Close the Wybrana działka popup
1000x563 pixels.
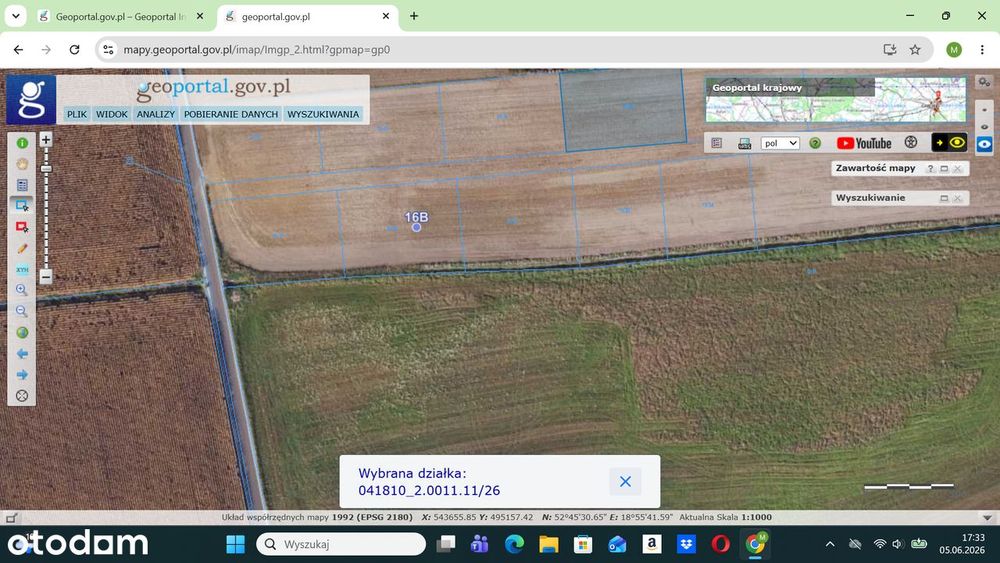coord(625,481)
